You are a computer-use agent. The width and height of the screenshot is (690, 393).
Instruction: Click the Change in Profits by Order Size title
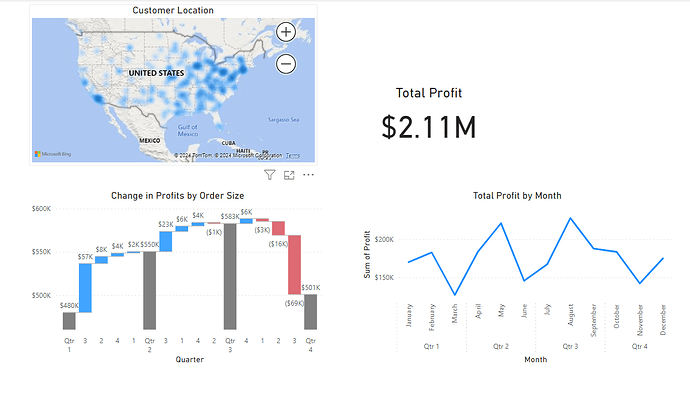(x=177, y=196)
